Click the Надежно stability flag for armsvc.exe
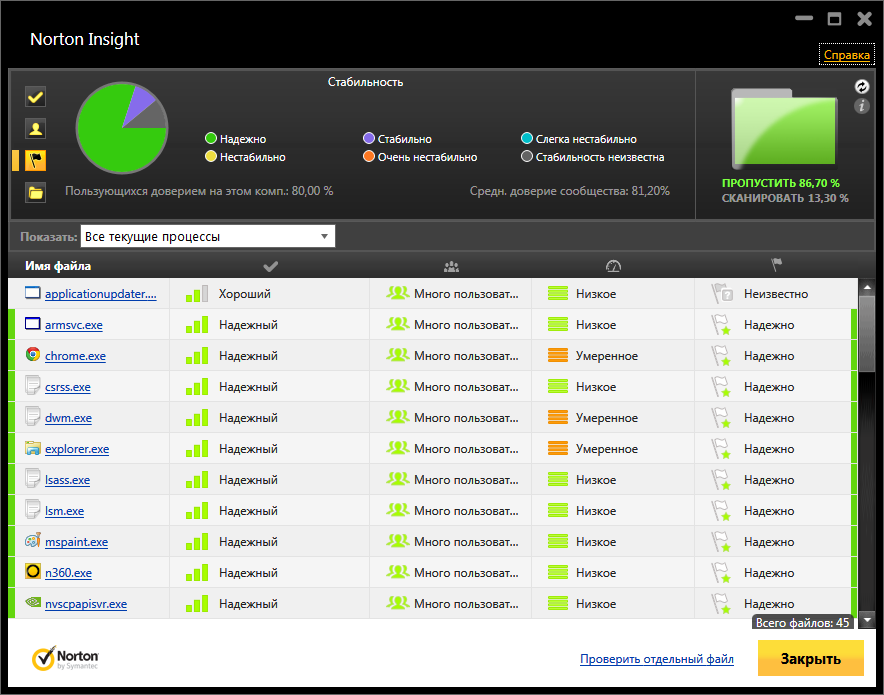Viewport: 884px width, 695px height. tap(721, 325)
